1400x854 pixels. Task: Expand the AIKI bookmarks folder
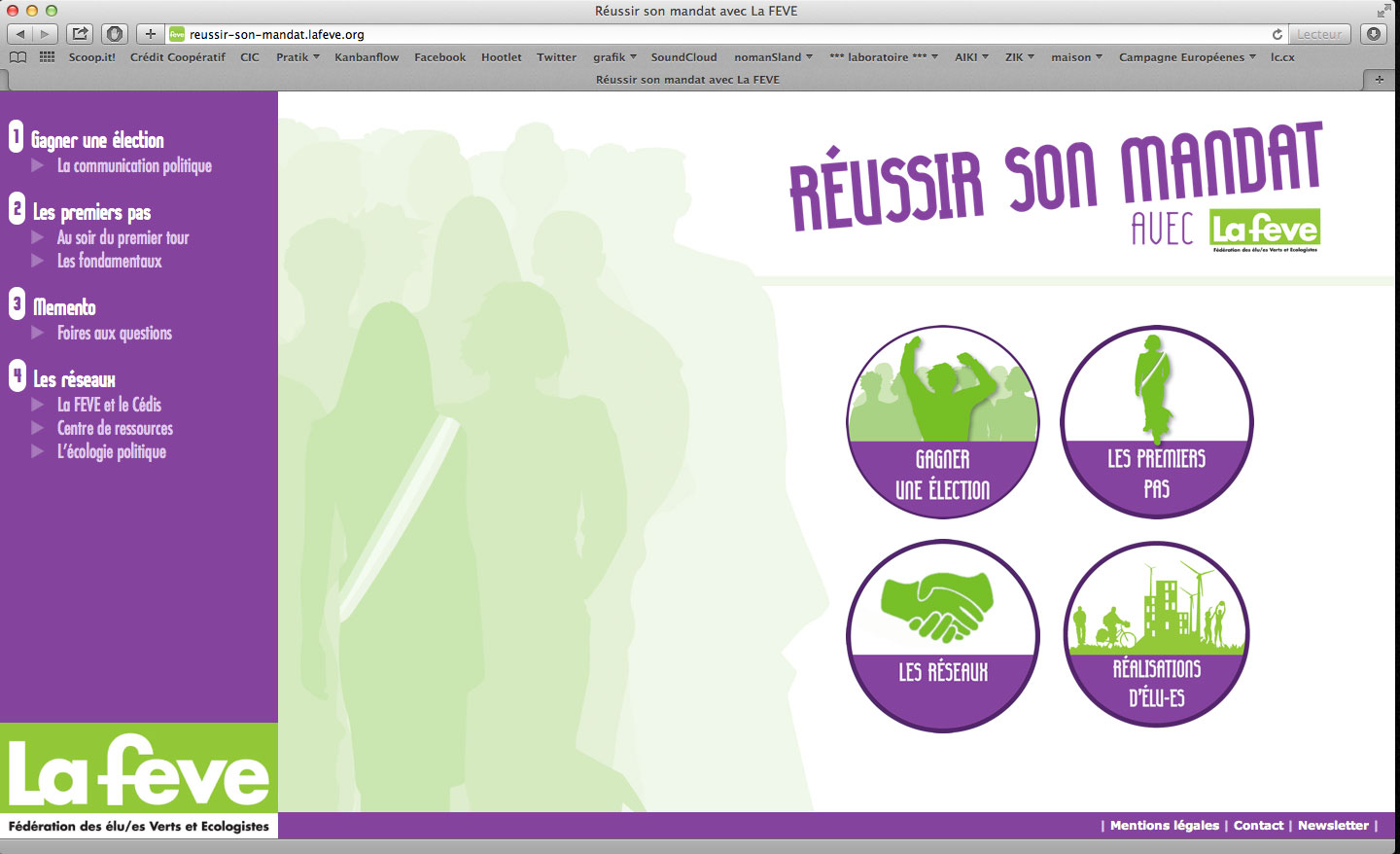coord(971,57)
